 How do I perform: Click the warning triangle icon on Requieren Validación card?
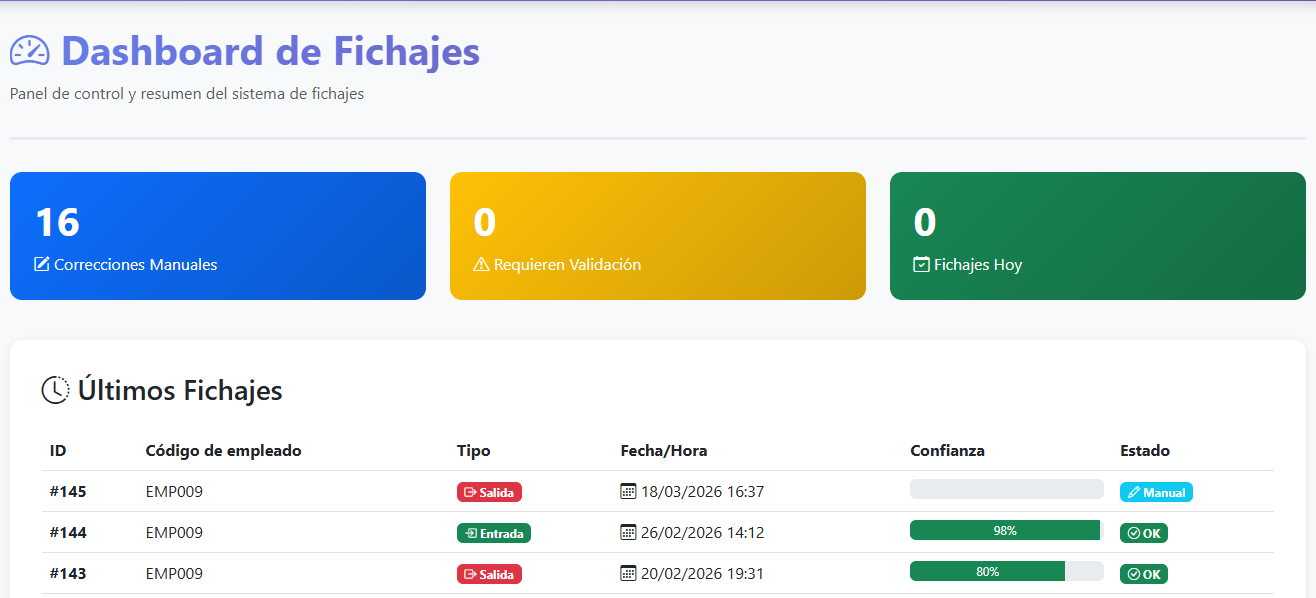click(x=482, y=264)
